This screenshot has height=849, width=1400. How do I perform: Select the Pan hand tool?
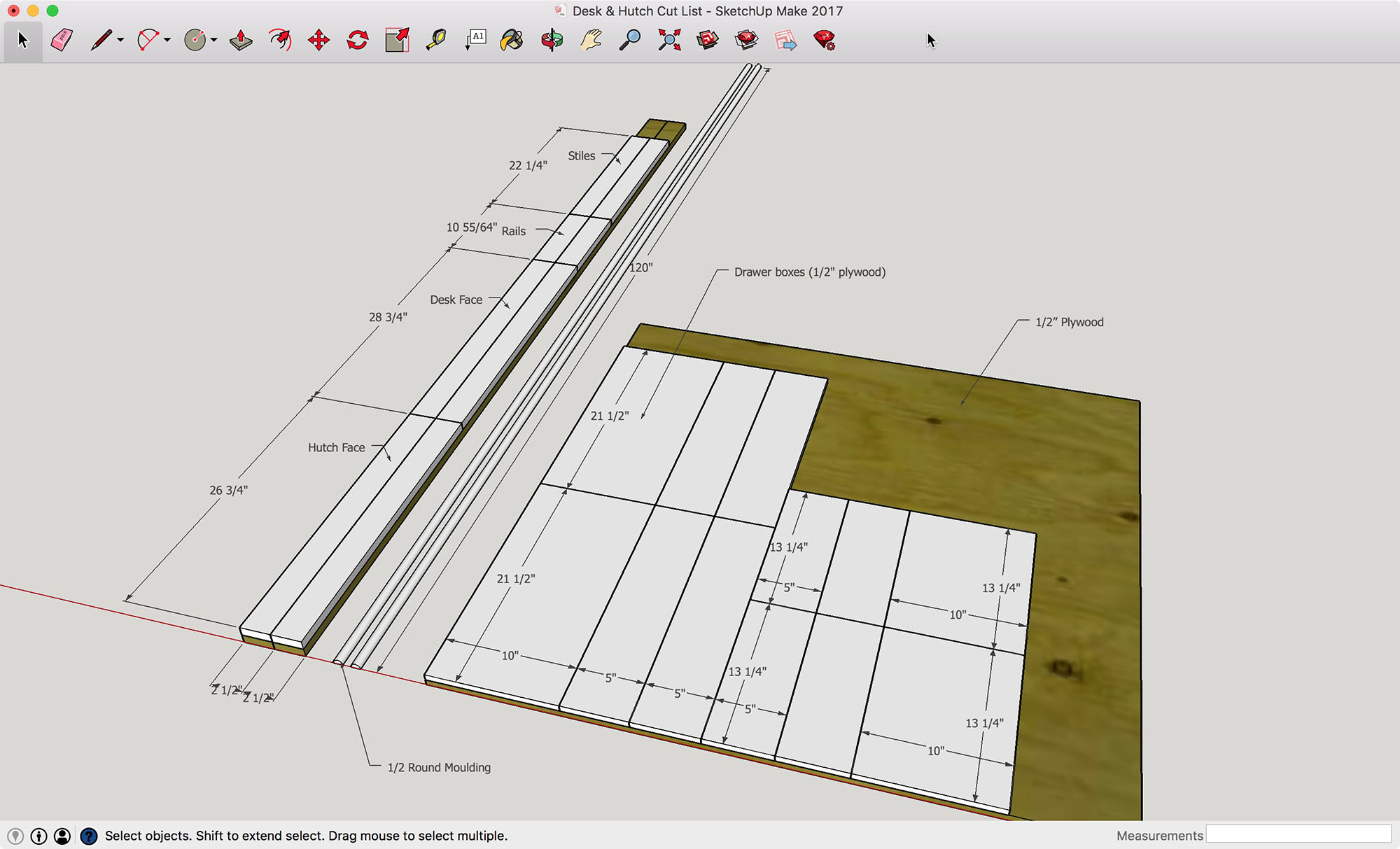click(591, 40)
